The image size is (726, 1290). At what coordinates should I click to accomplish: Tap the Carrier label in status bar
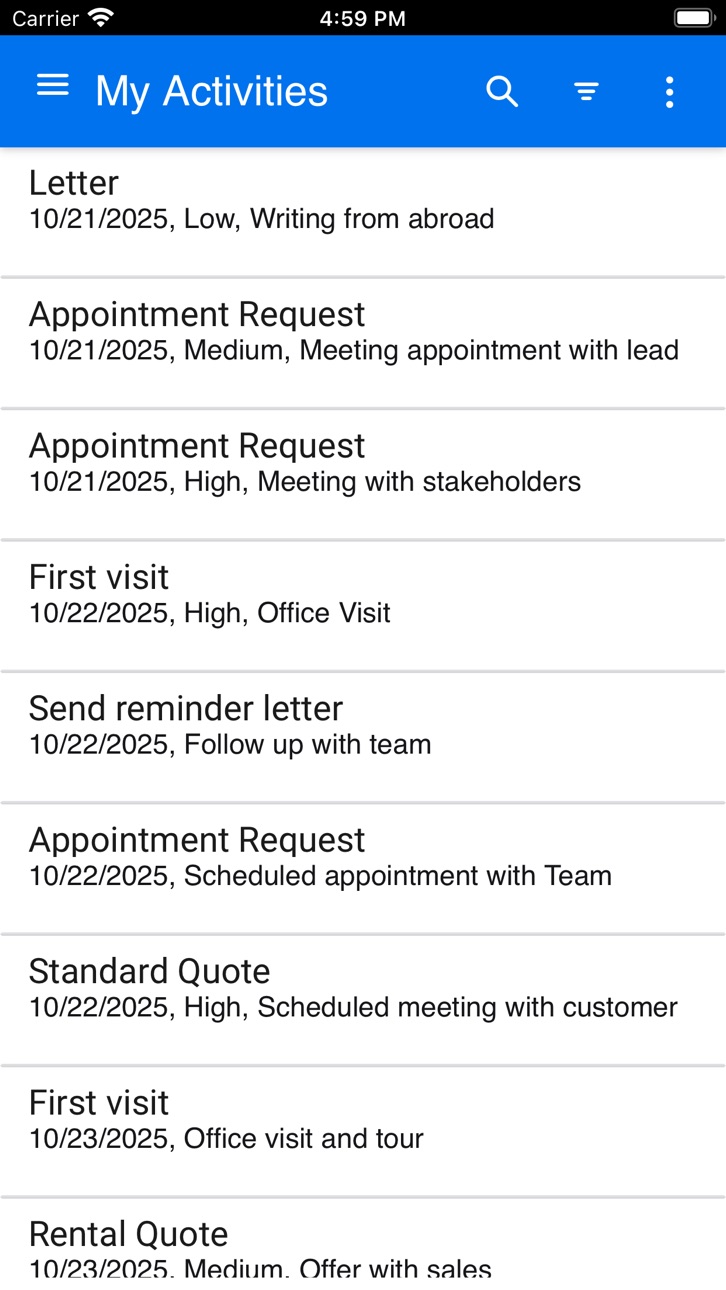[45, 18]
